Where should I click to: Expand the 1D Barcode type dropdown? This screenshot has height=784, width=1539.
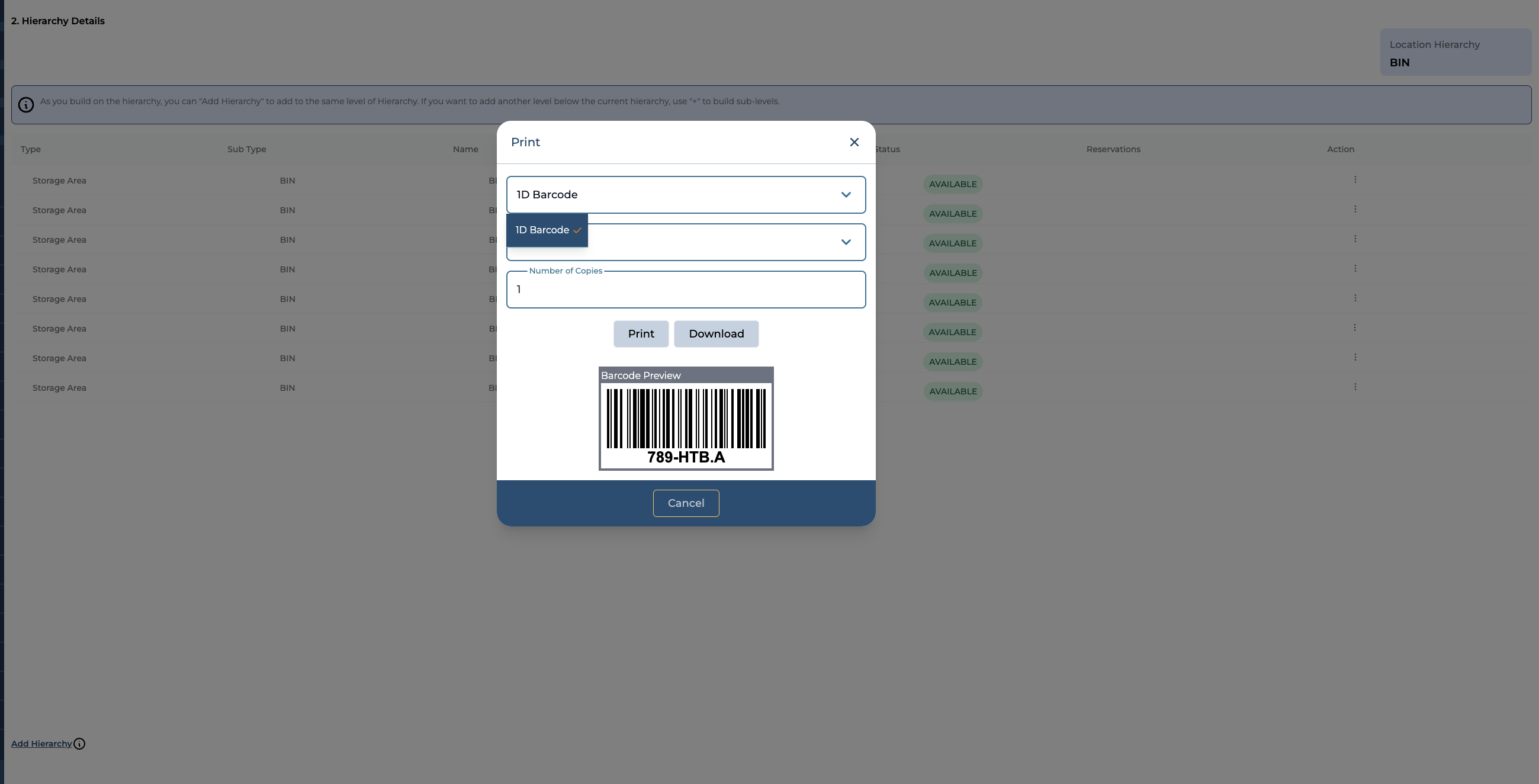tap(685, 195)
